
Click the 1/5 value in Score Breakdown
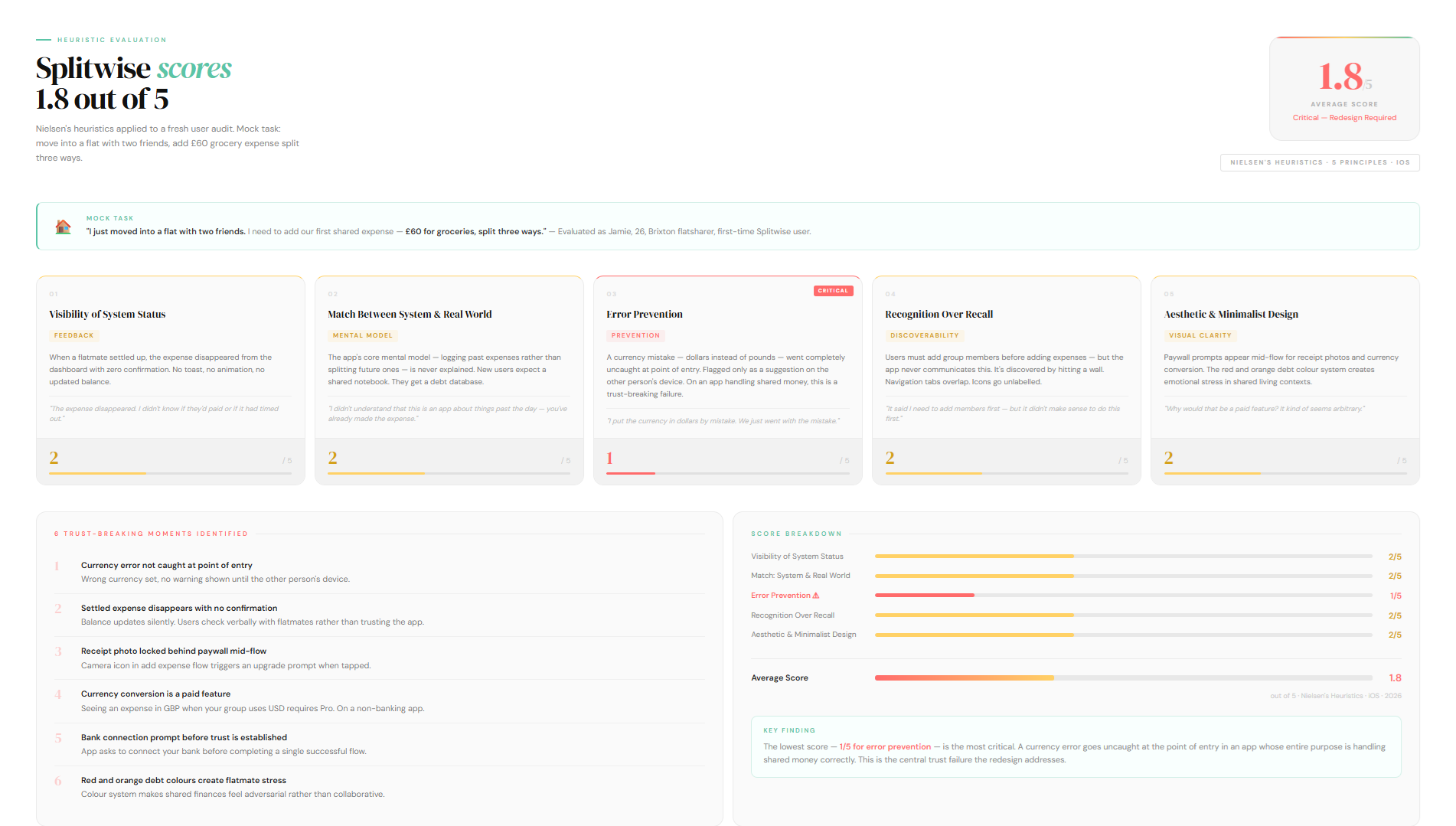click(1396, 596)
